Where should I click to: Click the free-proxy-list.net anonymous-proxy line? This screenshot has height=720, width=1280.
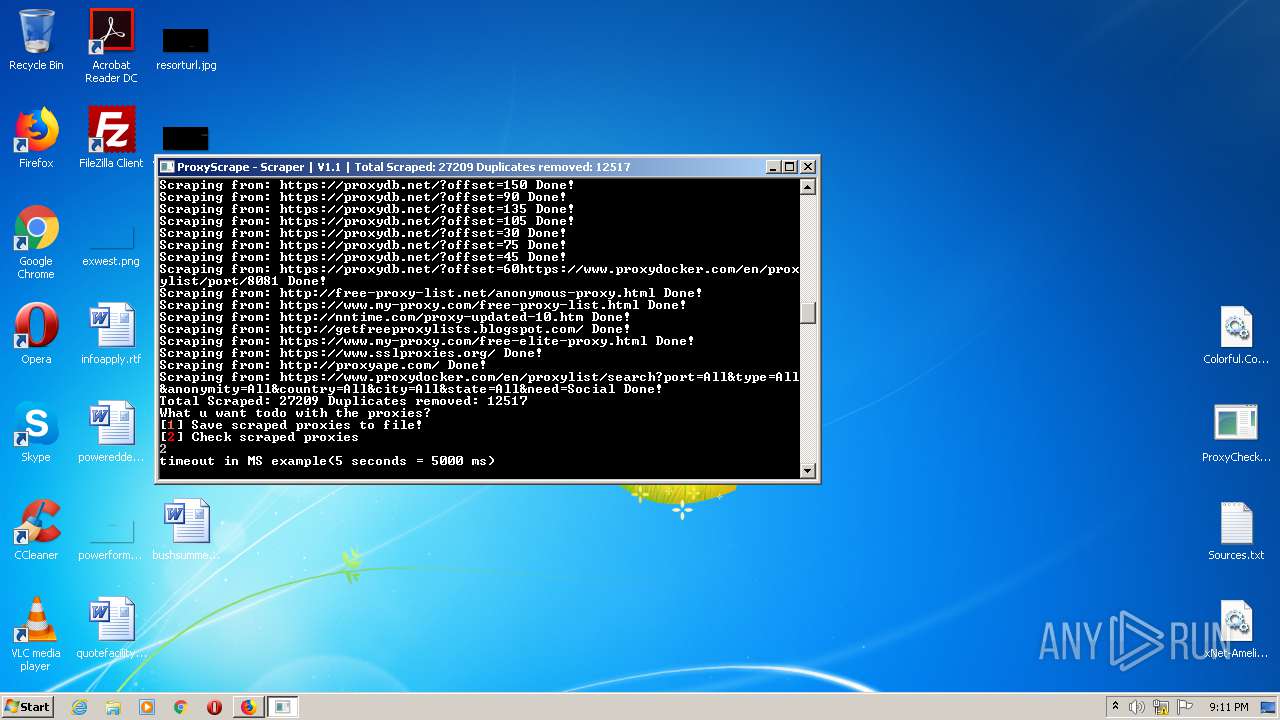(431, 293)
